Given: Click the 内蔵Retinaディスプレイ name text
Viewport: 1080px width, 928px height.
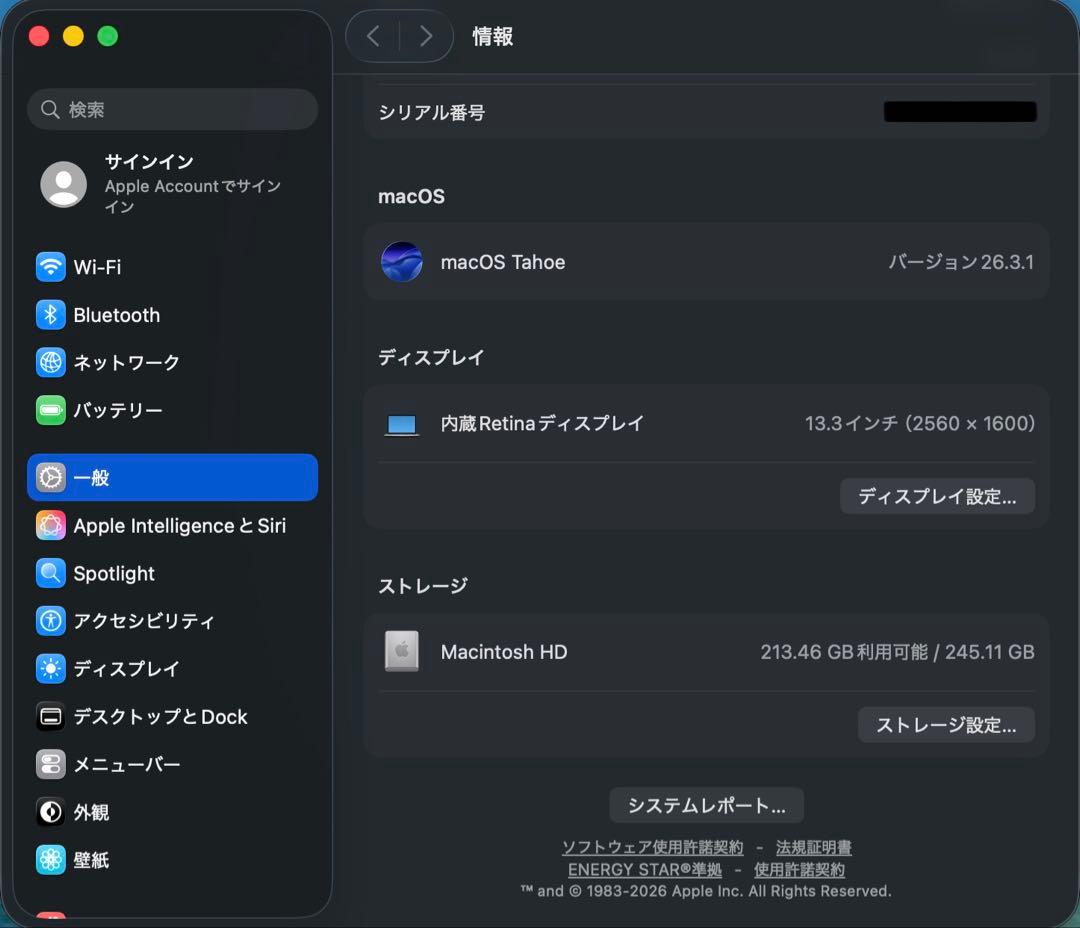Looking at the screenshot, I should pos(542,423).
